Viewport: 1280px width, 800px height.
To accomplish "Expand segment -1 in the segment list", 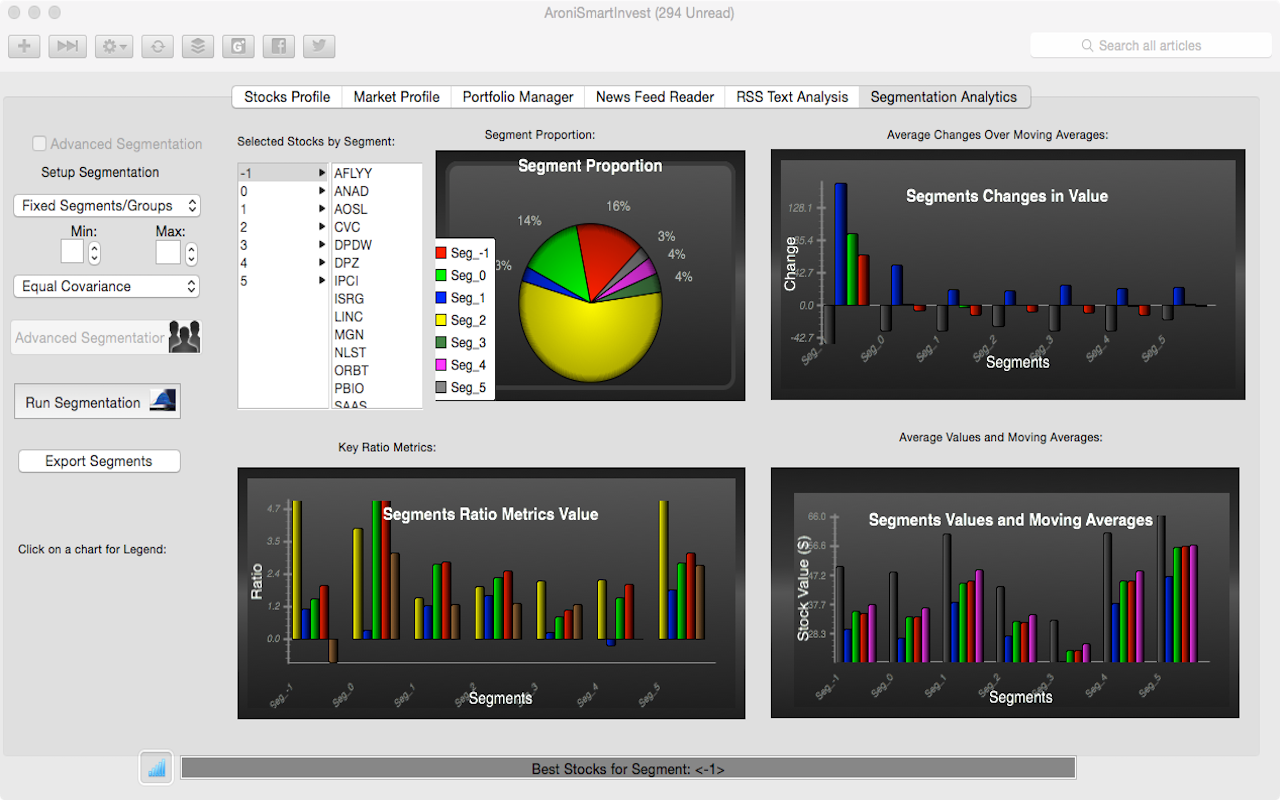I will [x=322, y=173].
